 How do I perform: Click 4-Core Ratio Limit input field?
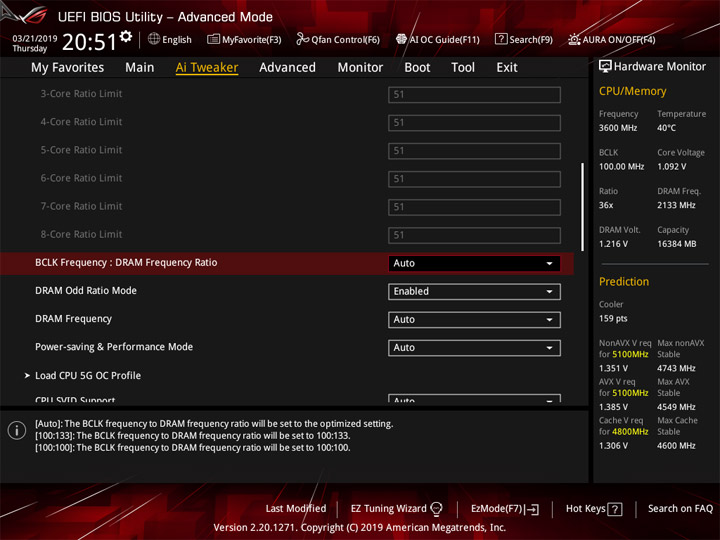click(474, 123)
